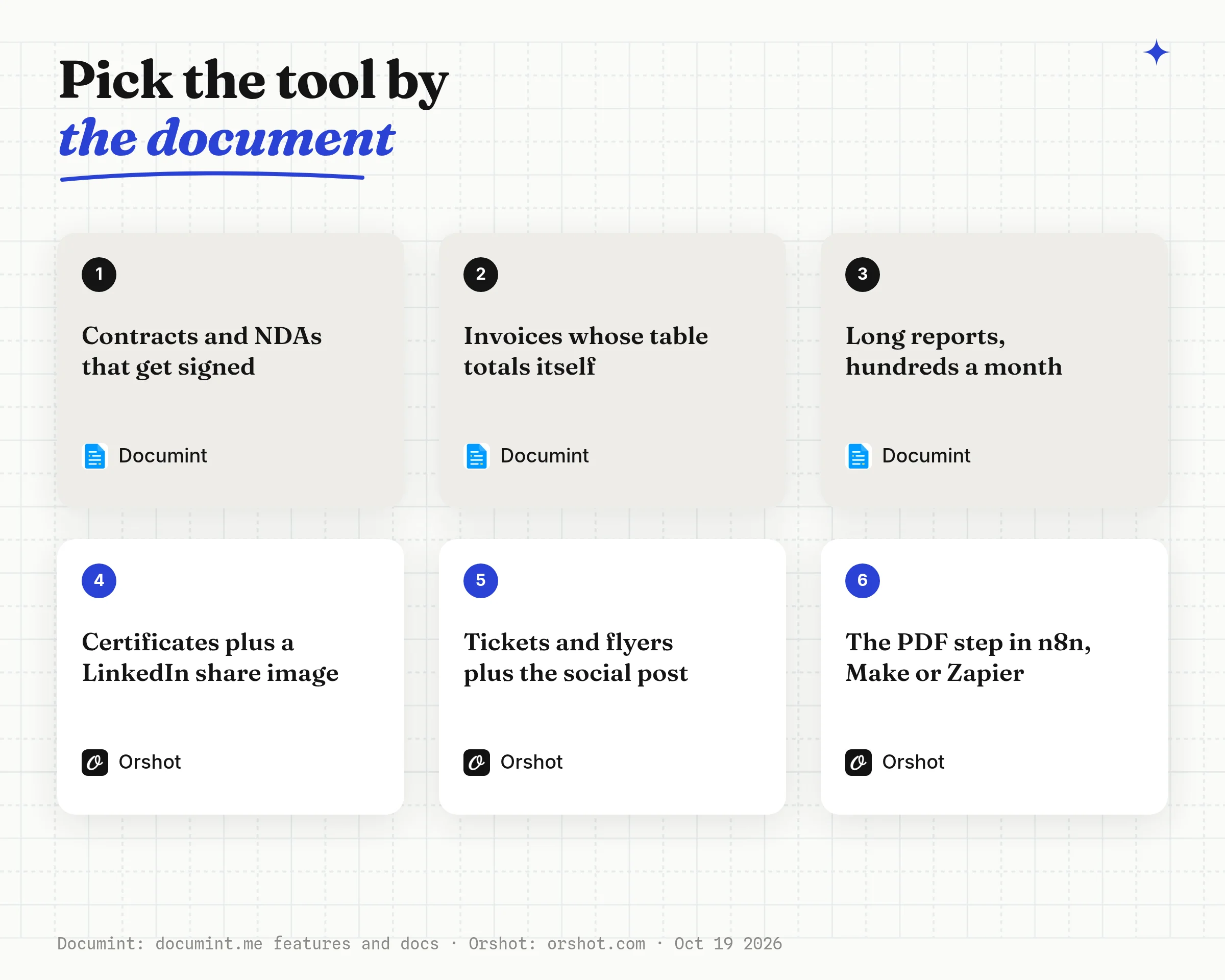The image size is (1225, 980).
Task: Click the Documint icon in the Long reports card
Action: coord(859,456)
